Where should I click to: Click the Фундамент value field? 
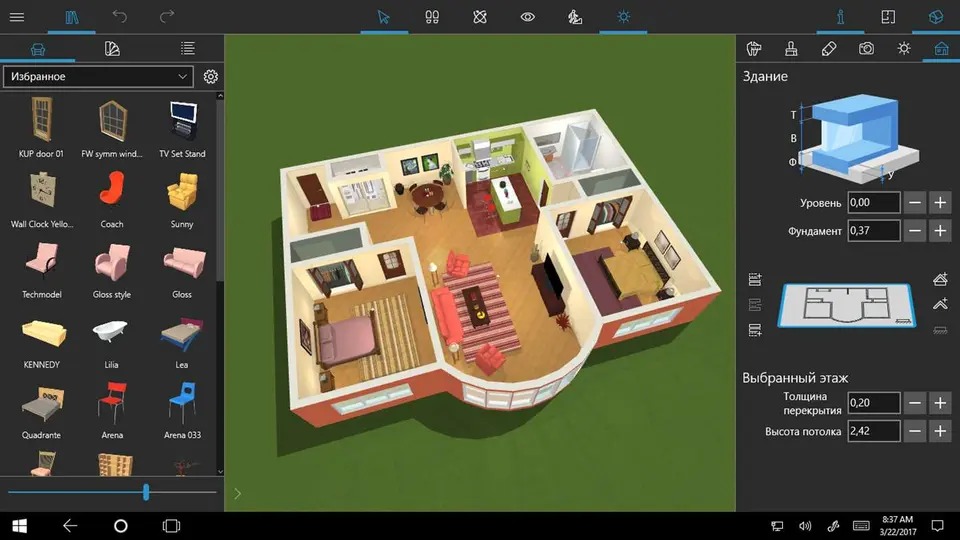click(874, 231)
